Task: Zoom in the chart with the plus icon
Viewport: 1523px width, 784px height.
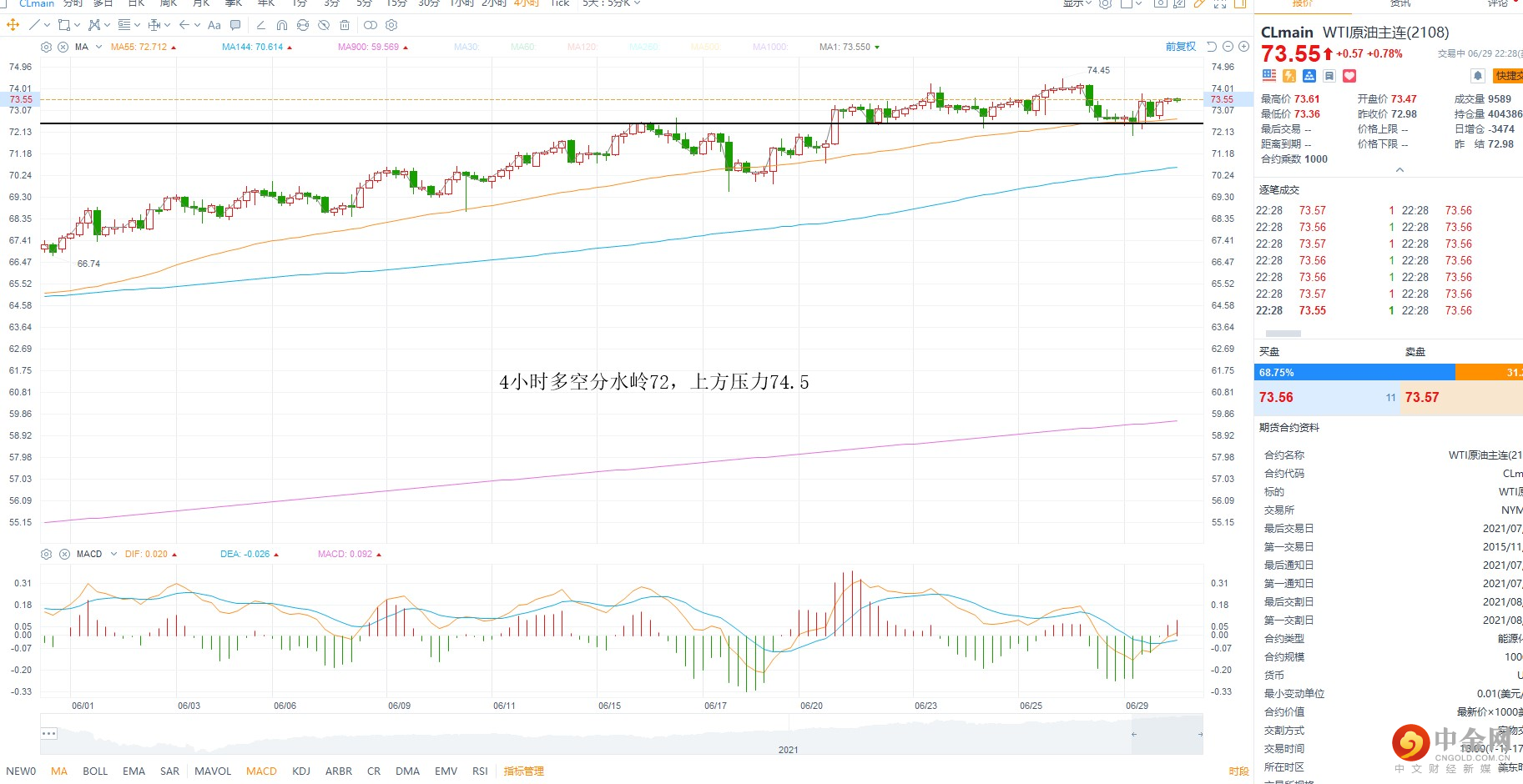Action: [x=1243, y=47]
